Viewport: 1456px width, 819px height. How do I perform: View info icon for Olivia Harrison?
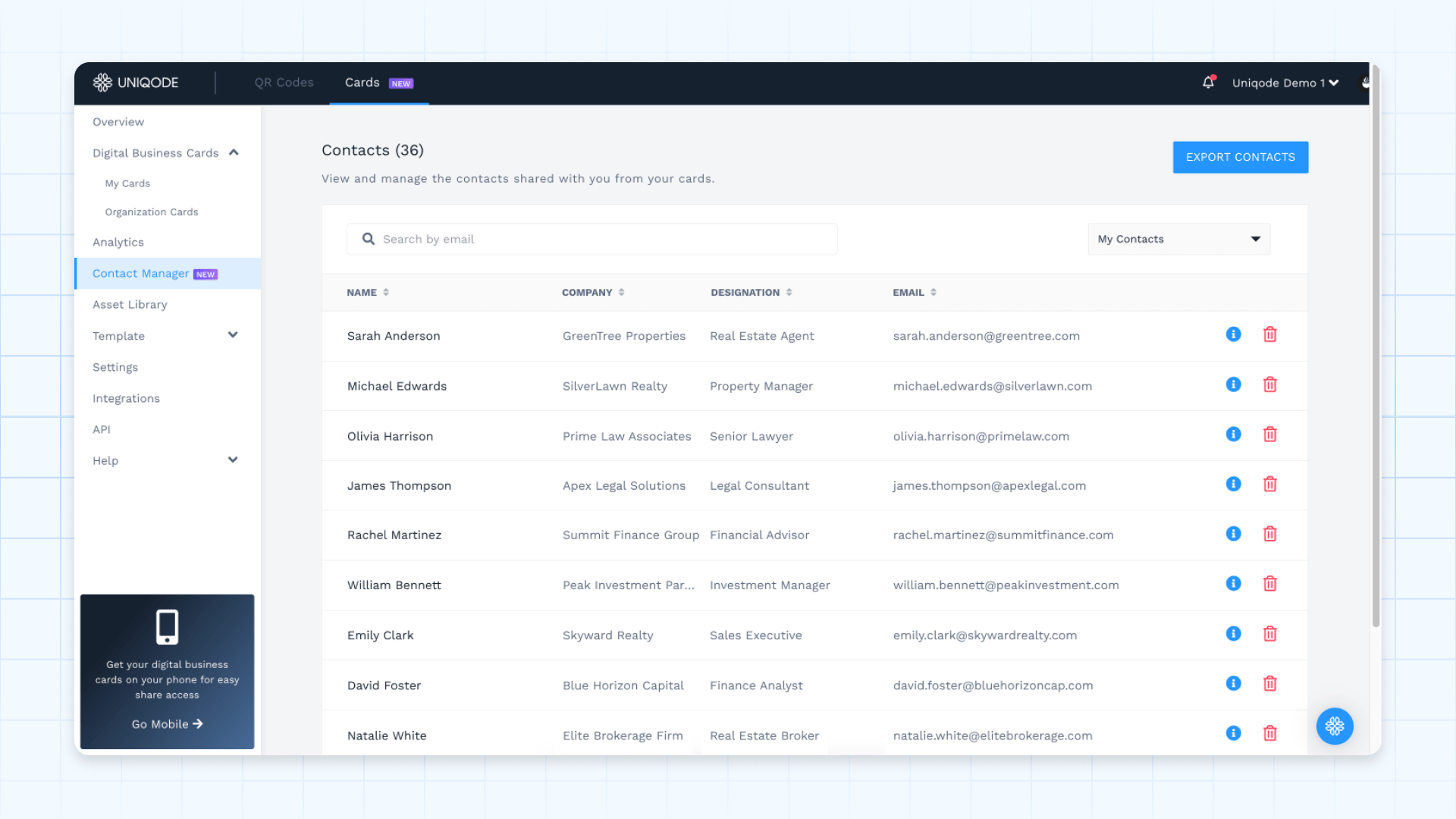click(x=1233, y=435)
